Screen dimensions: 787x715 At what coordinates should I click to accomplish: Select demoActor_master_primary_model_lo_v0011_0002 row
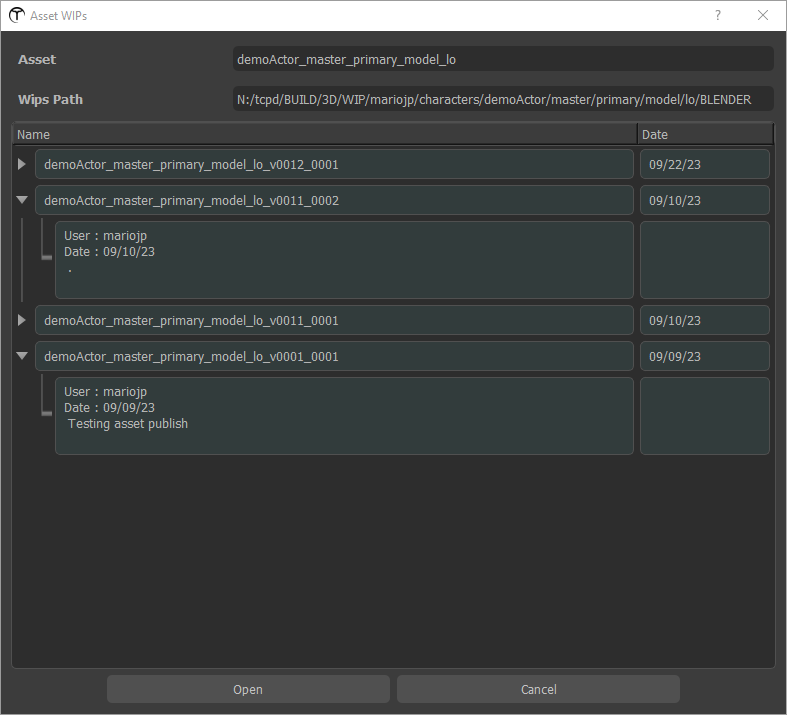tap(334, 200)
